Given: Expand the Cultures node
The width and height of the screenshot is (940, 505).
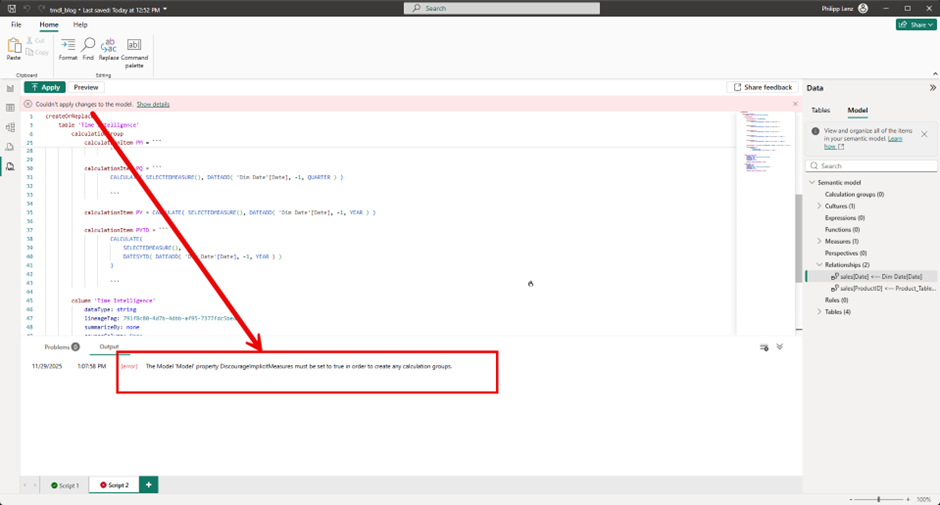Looking at the screenshot, I should [x=819, y=206].
